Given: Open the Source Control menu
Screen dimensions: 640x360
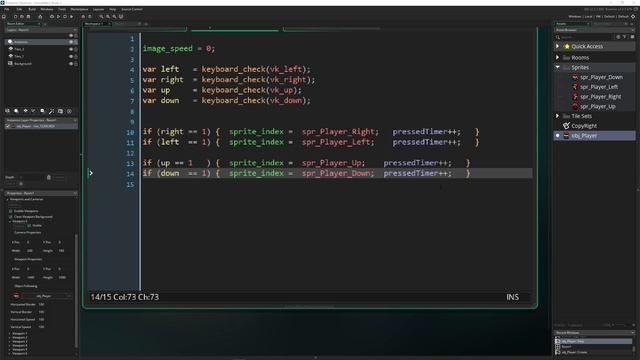Looking at the screenshot, I should [132, 9].
